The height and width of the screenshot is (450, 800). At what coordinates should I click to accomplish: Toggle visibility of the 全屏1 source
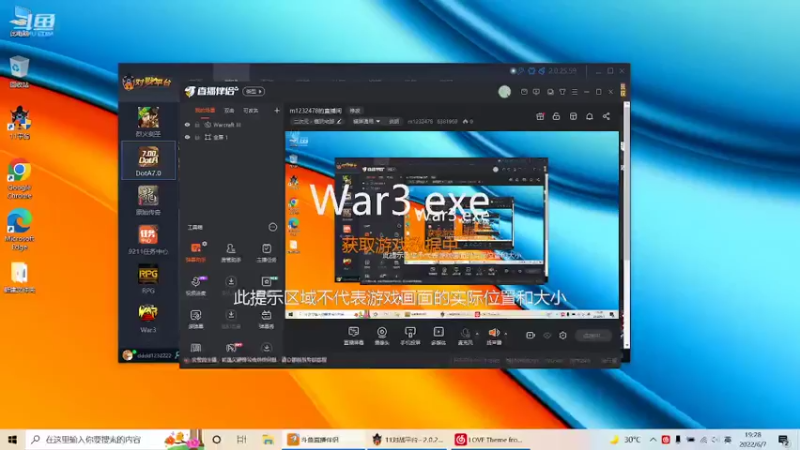tap(187, 137)
